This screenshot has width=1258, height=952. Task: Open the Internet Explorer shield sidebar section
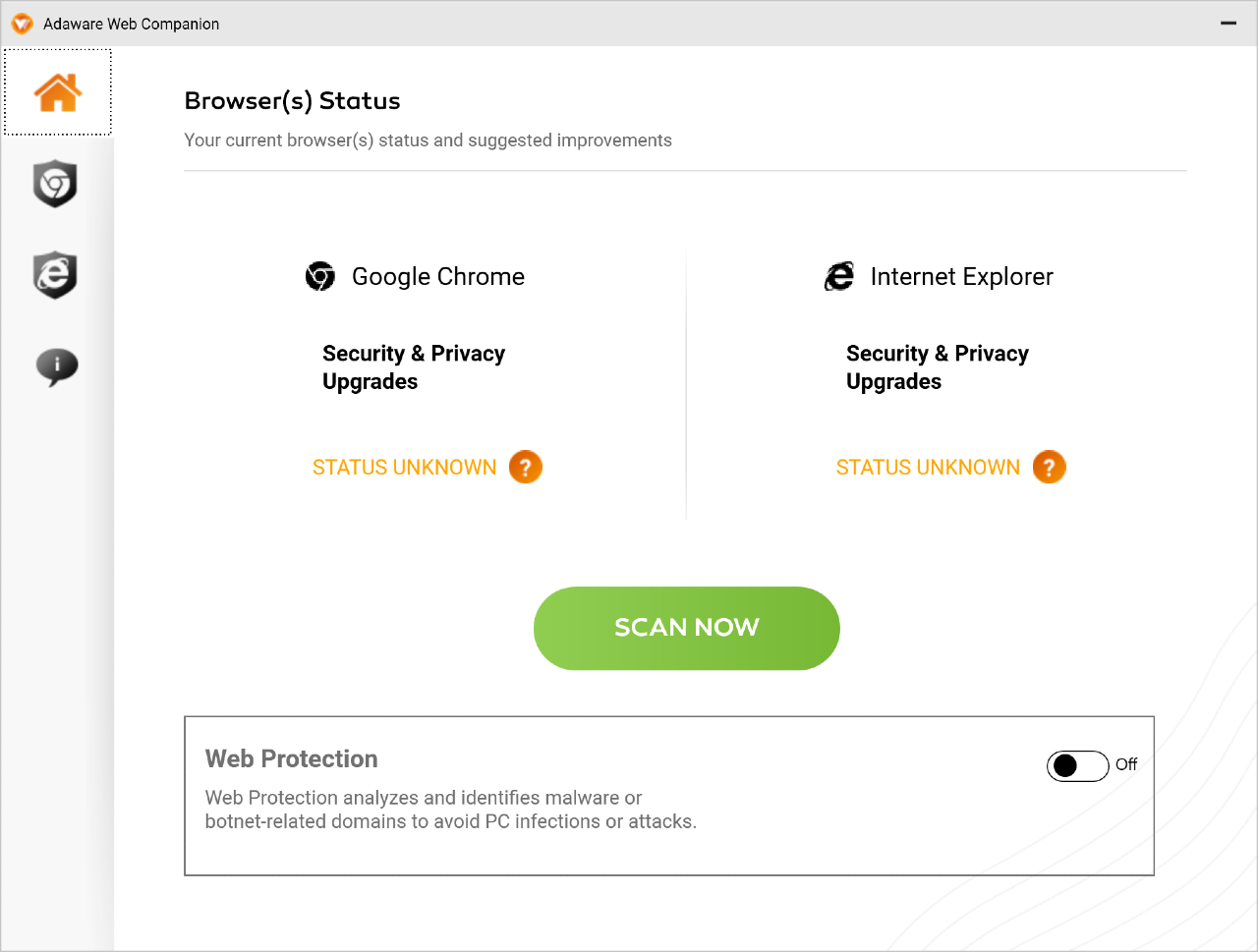[55, 274]
